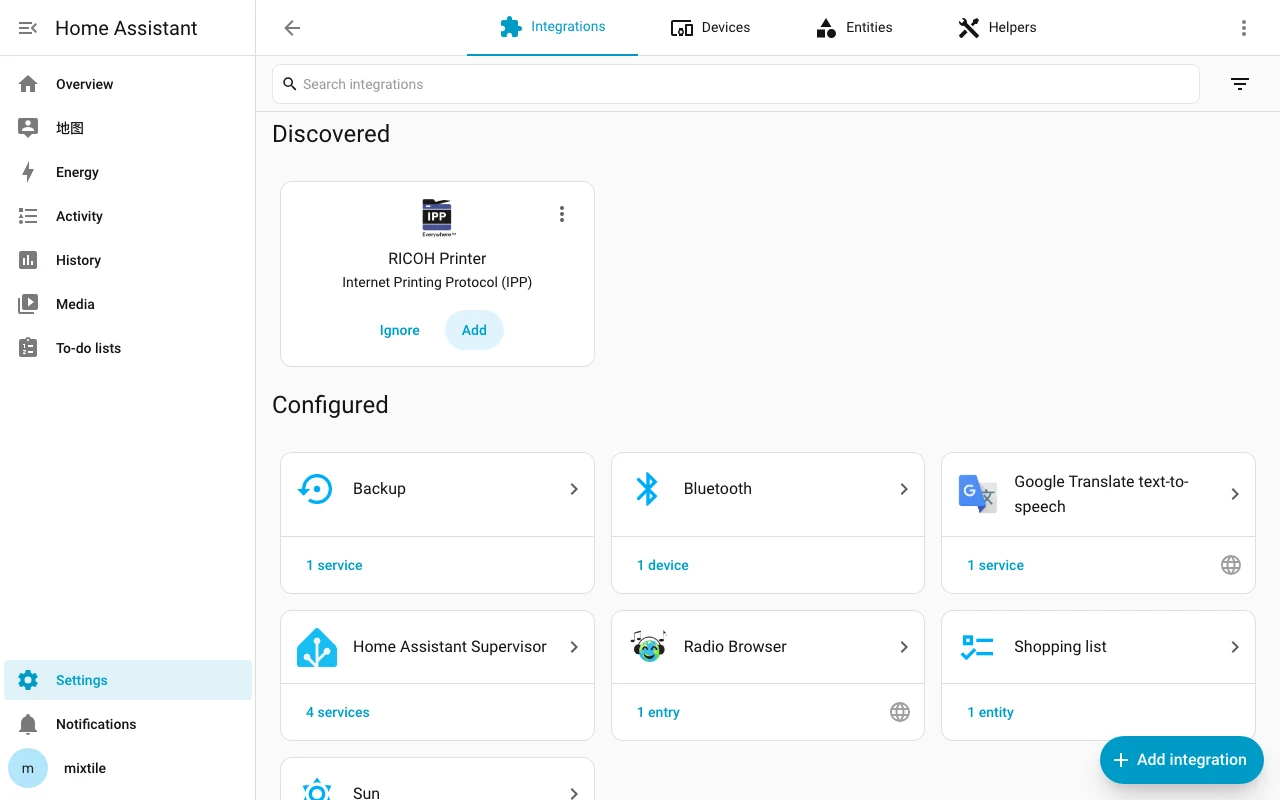The image size is (1280, 800).
Task: Click the Bluetooth integration icon
Action: point(648,489)
